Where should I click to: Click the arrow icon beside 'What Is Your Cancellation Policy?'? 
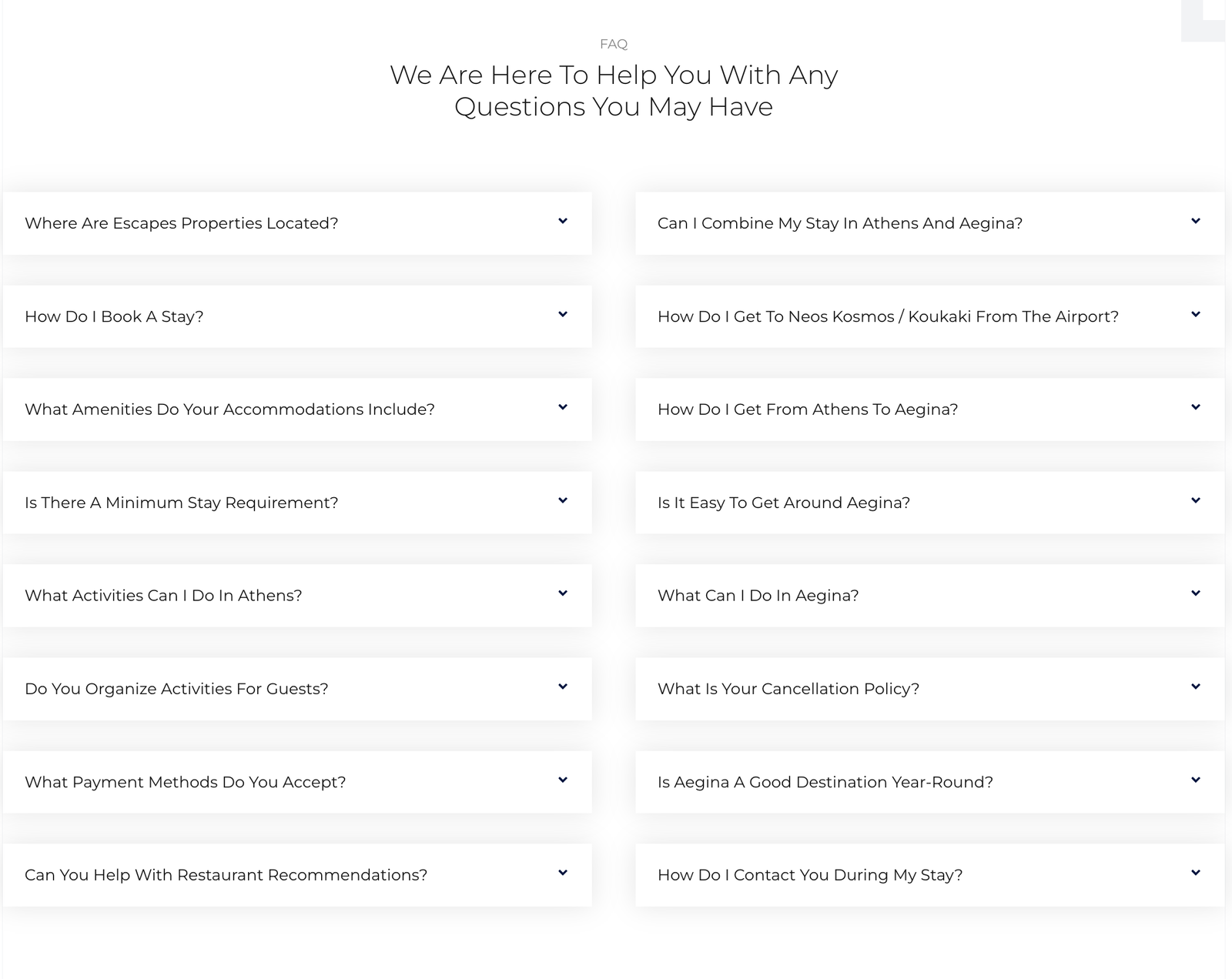(1196, 687)
